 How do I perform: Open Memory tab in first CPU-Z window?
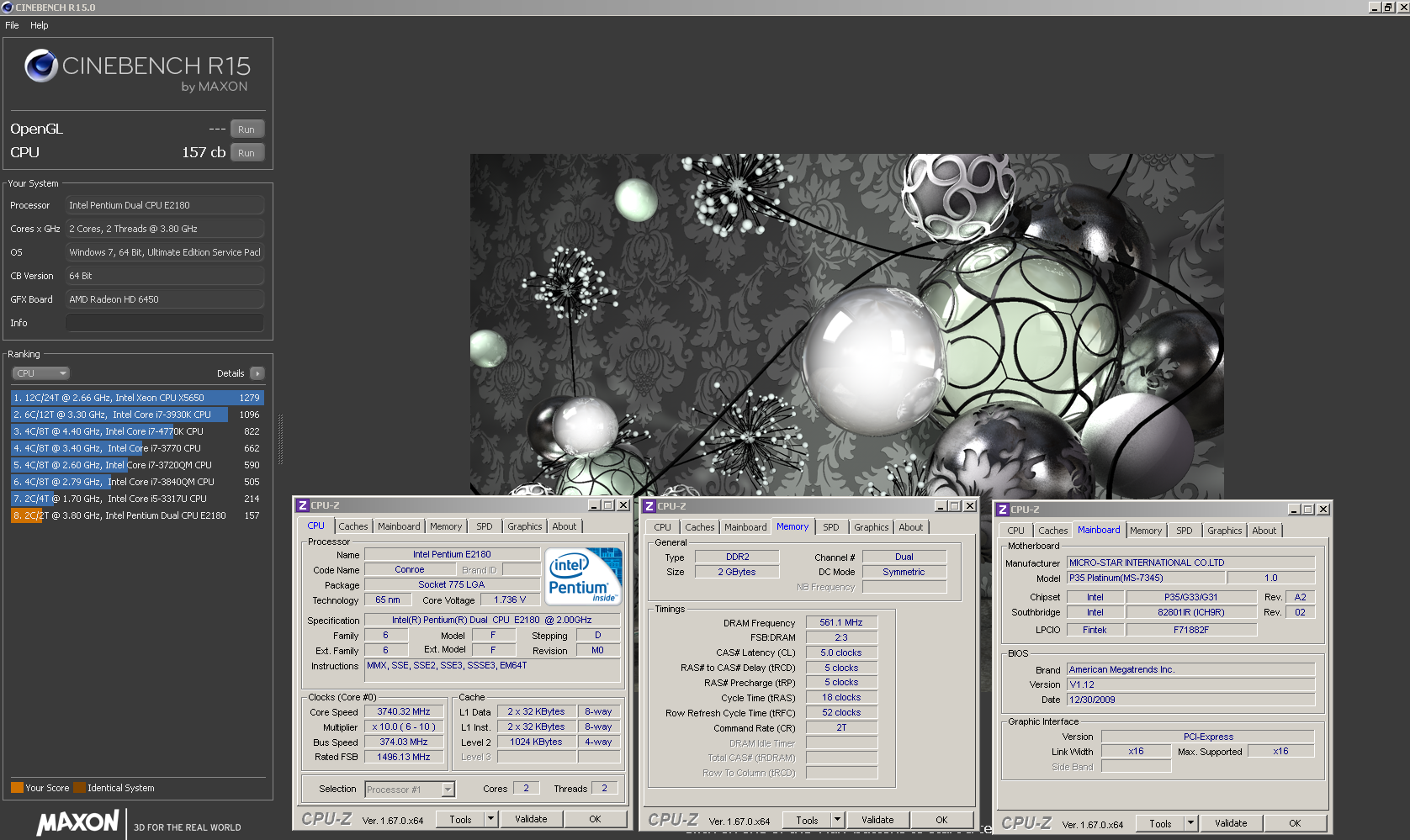click(446, 526)
